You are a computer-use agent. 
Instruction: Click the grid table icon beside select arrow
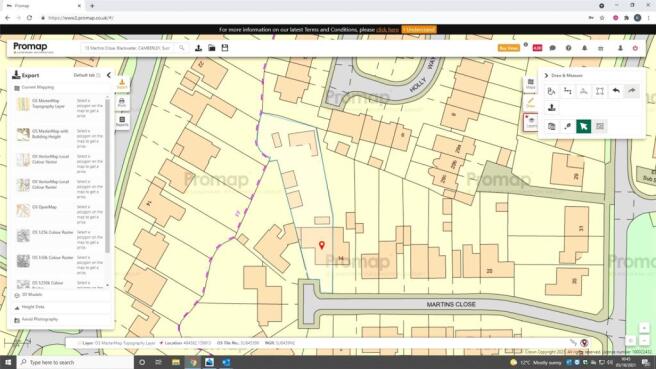[x=600, y=126]
